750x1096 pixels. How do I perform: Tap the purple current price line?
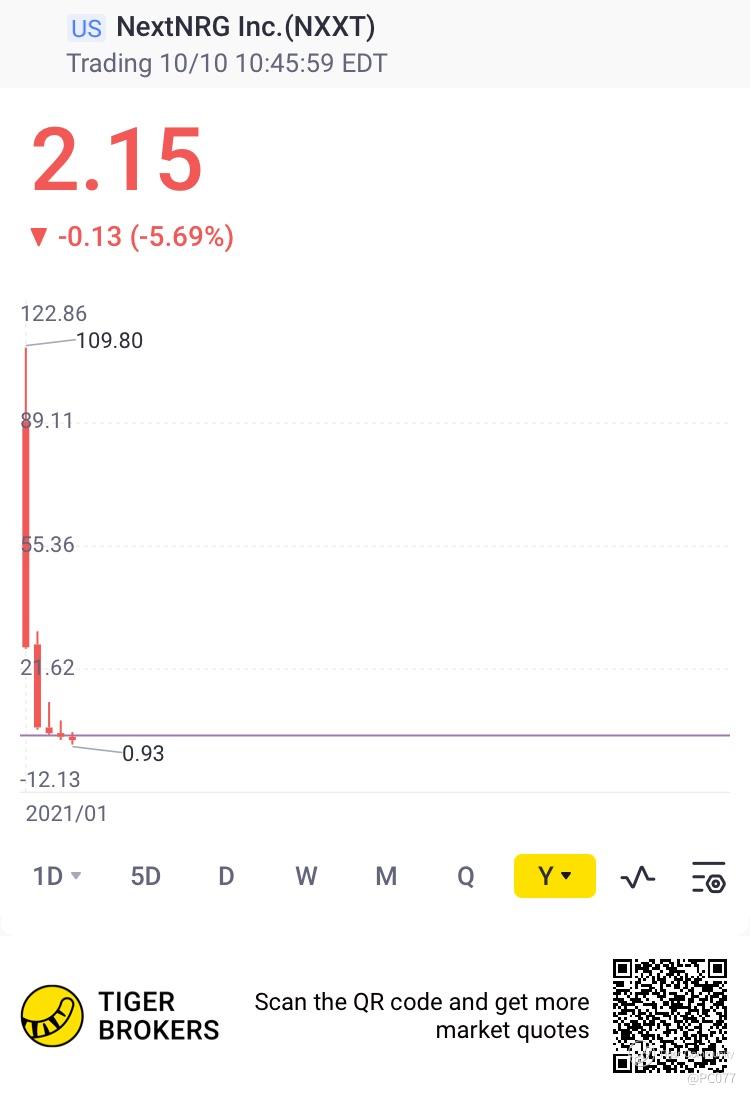point(375,735)
